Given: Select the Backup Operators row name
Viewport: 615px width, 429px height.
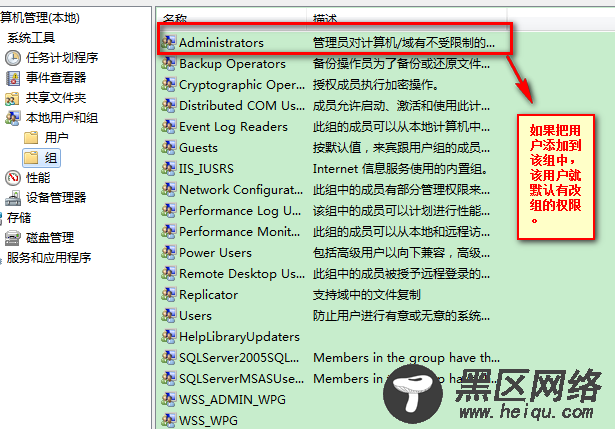Looking at the screenshot, I should click(233, 64).
